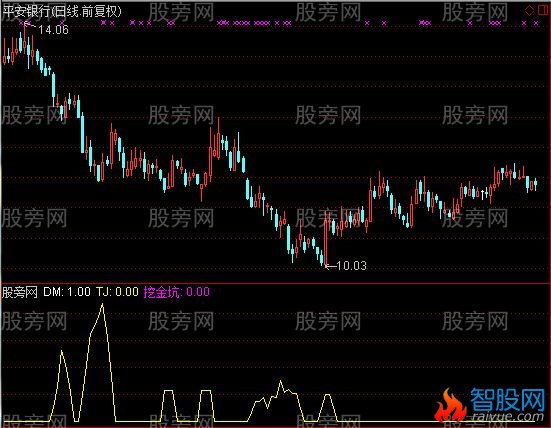The image size is (551, 428).
Task: Click the TJ: 0.00 indicator value
Action: [x=117, y=292]
